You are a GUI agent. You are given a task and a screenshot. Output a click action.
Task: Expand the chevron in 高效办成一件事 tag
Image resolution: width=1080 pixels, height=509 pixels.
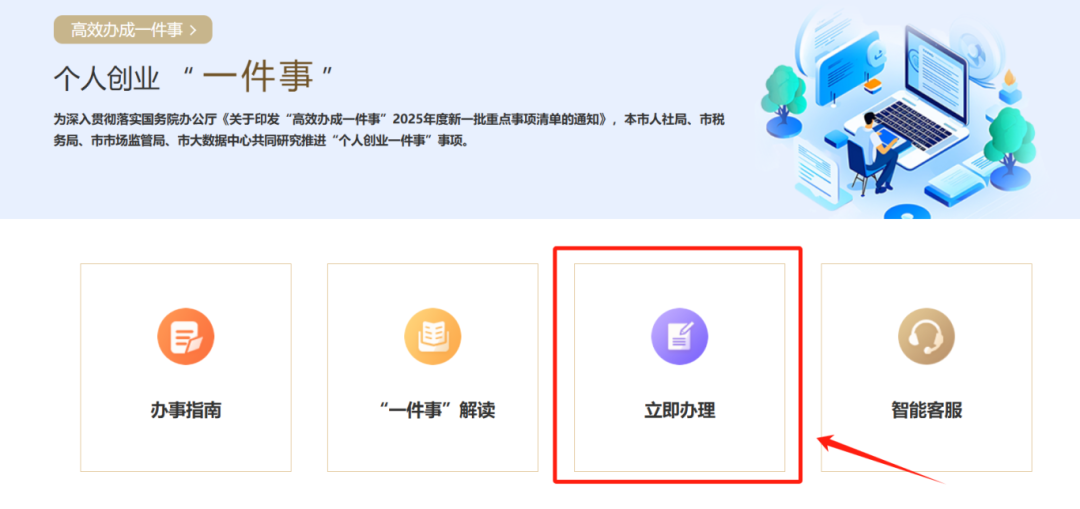tap(193, 30)
